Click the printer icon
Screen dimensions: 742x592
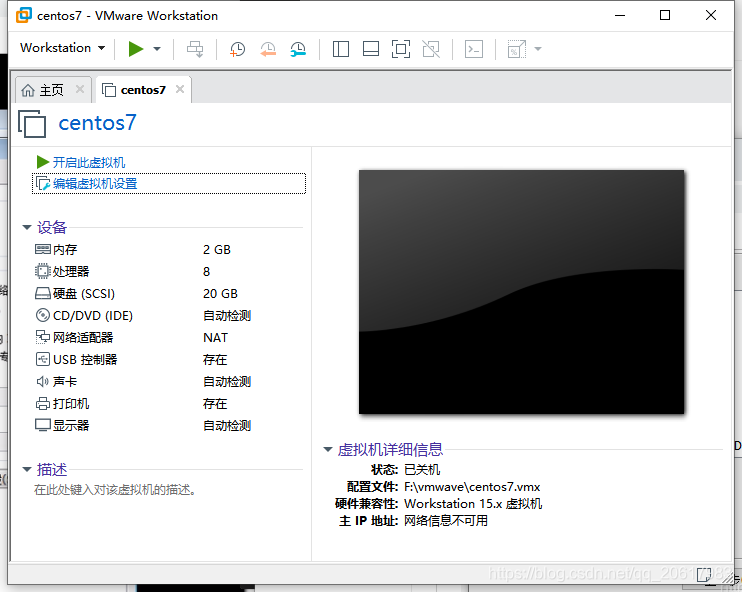pos(43,404)
